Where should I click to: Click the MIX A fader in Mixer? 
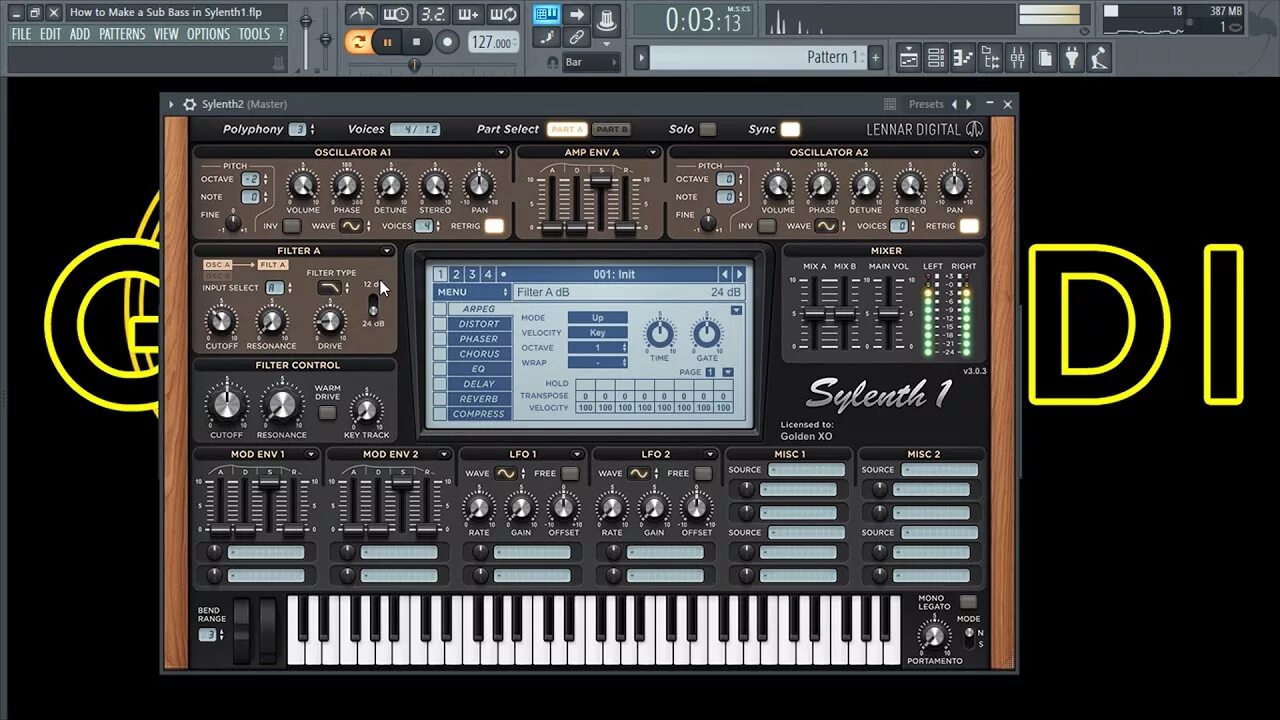816,314
